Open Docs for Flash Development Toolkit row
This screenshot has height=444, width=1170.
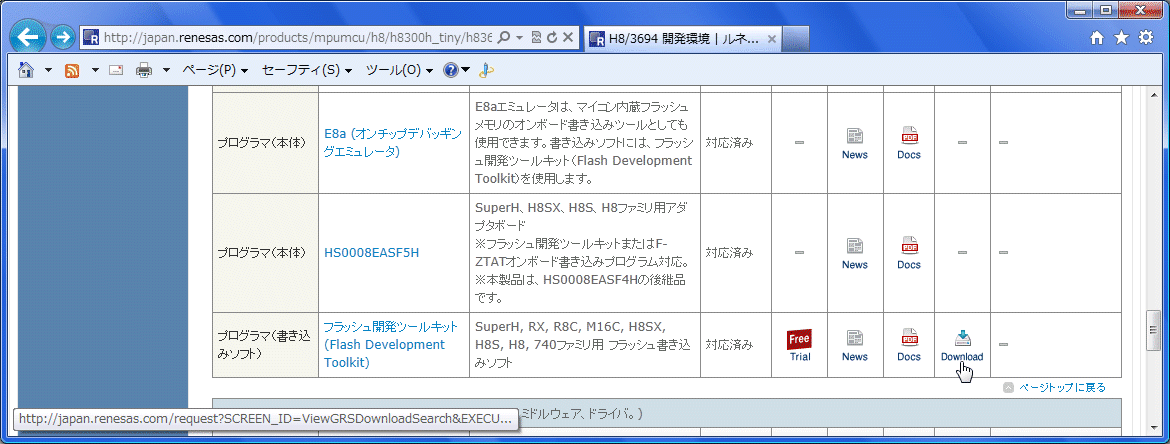(x=909, y=345)
